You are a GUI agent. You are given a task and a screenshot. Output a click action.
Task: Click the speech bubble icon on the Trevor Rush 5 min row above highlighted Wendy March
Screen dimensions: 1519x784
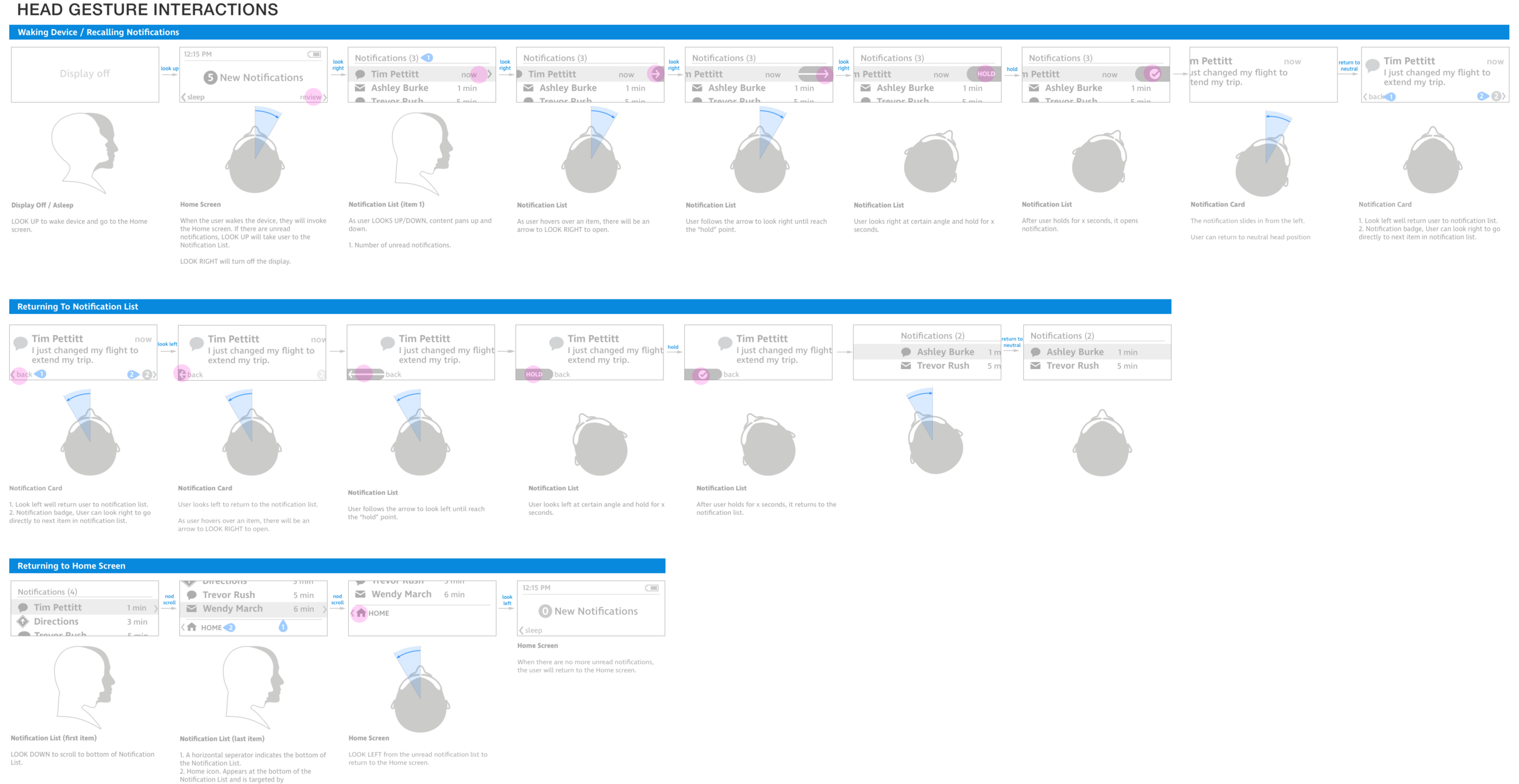[x=192, y=595]
